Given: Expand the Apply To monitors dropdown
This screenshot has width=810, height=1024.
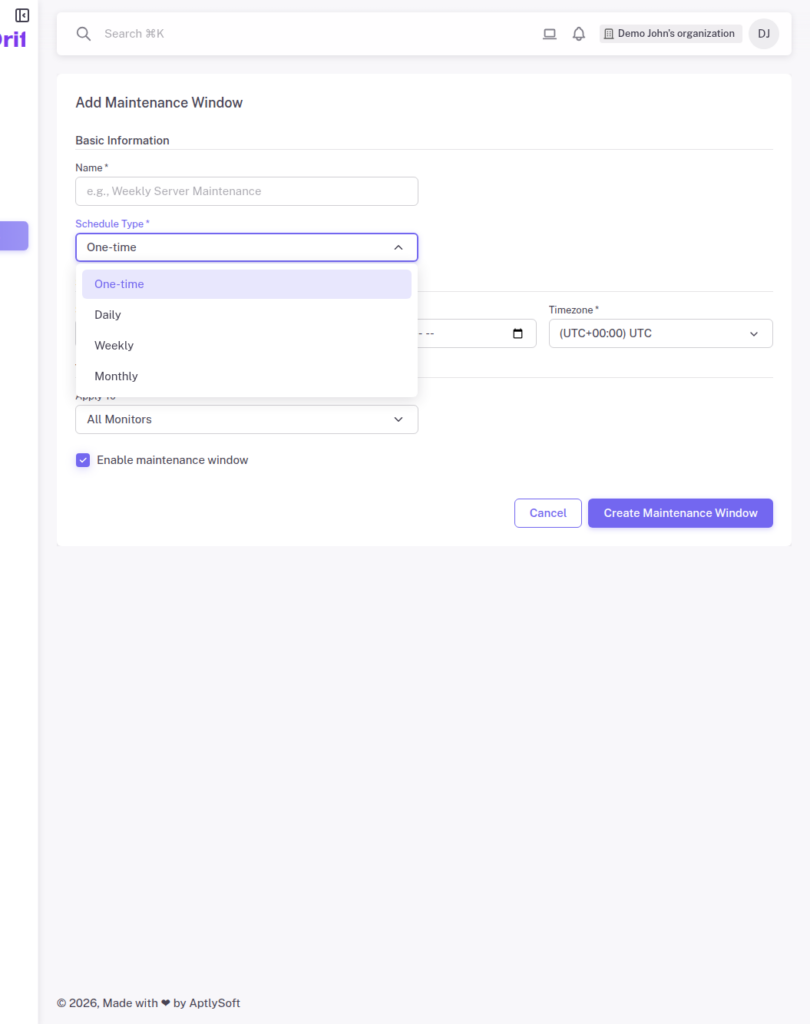Looking at the screenshot, I should pyautogui.click(x=246, y=419).
